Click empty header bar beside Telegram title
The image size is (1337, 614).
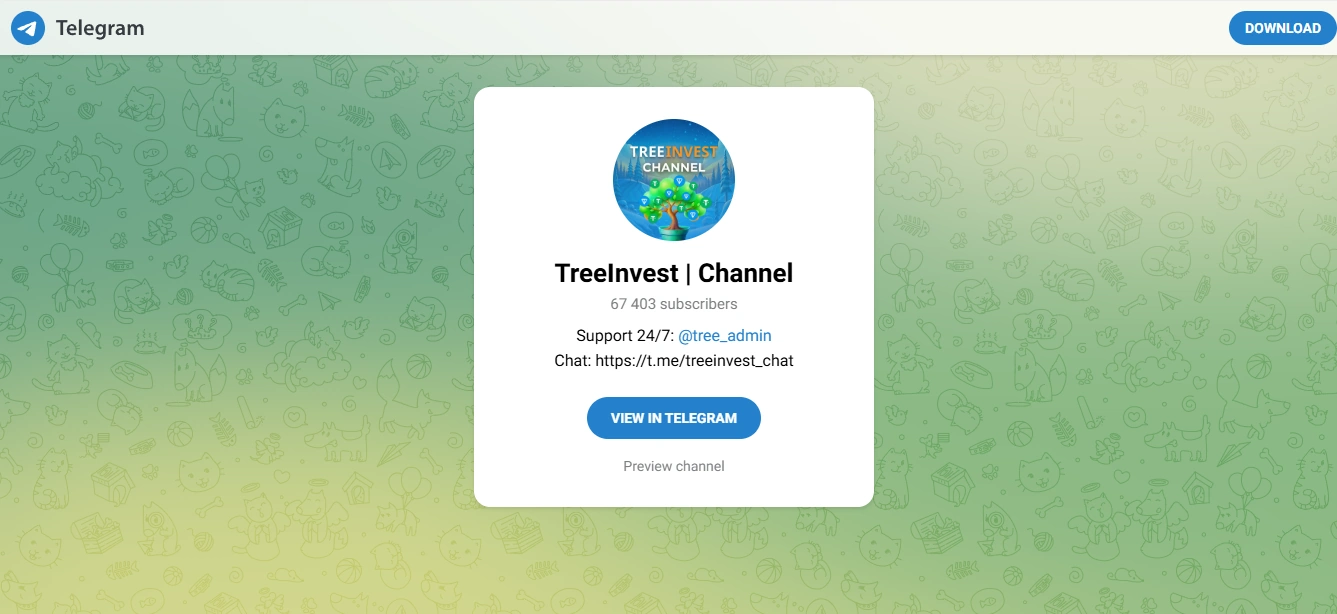(x=680, y=28)
